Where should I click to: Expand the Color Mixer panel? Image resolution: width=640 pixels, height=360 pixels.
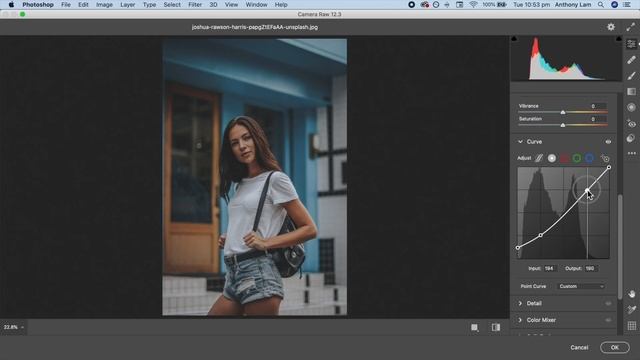click(x=520, y=320)
